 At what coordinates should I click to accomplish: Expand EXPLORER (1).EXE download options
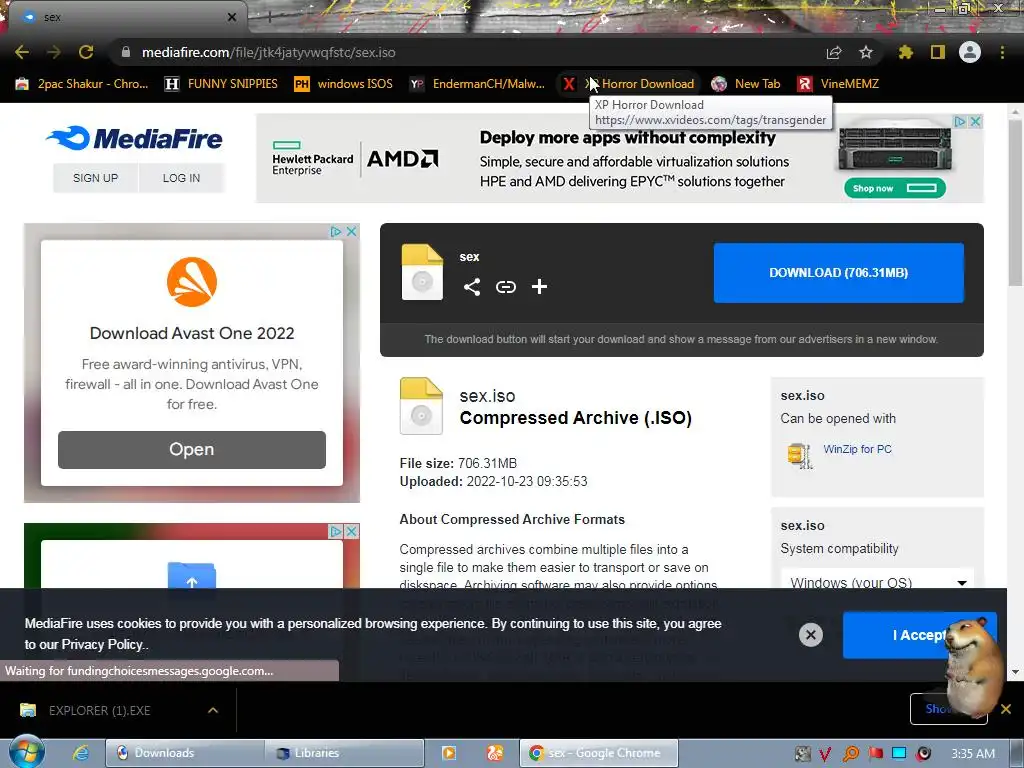pos(213,710)
